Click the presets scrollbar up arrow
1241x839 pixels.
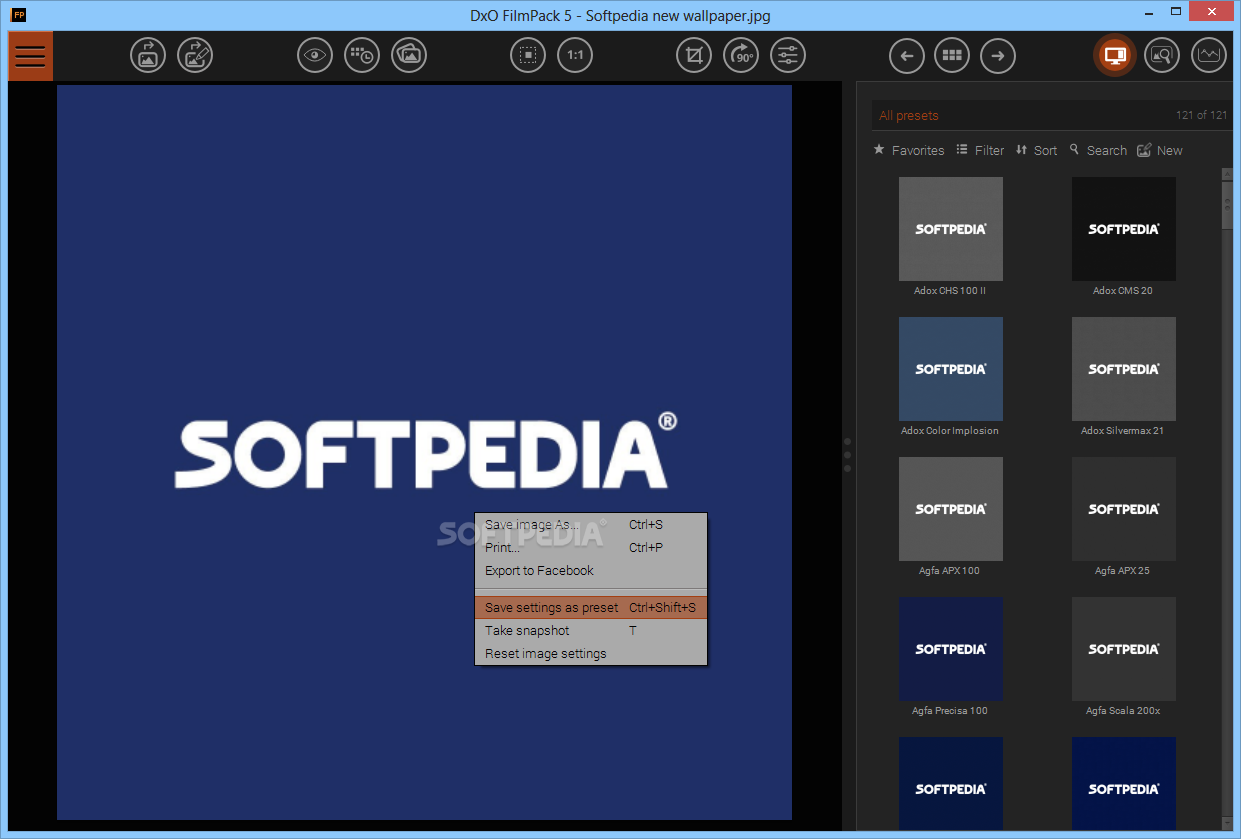[1227, 175]
